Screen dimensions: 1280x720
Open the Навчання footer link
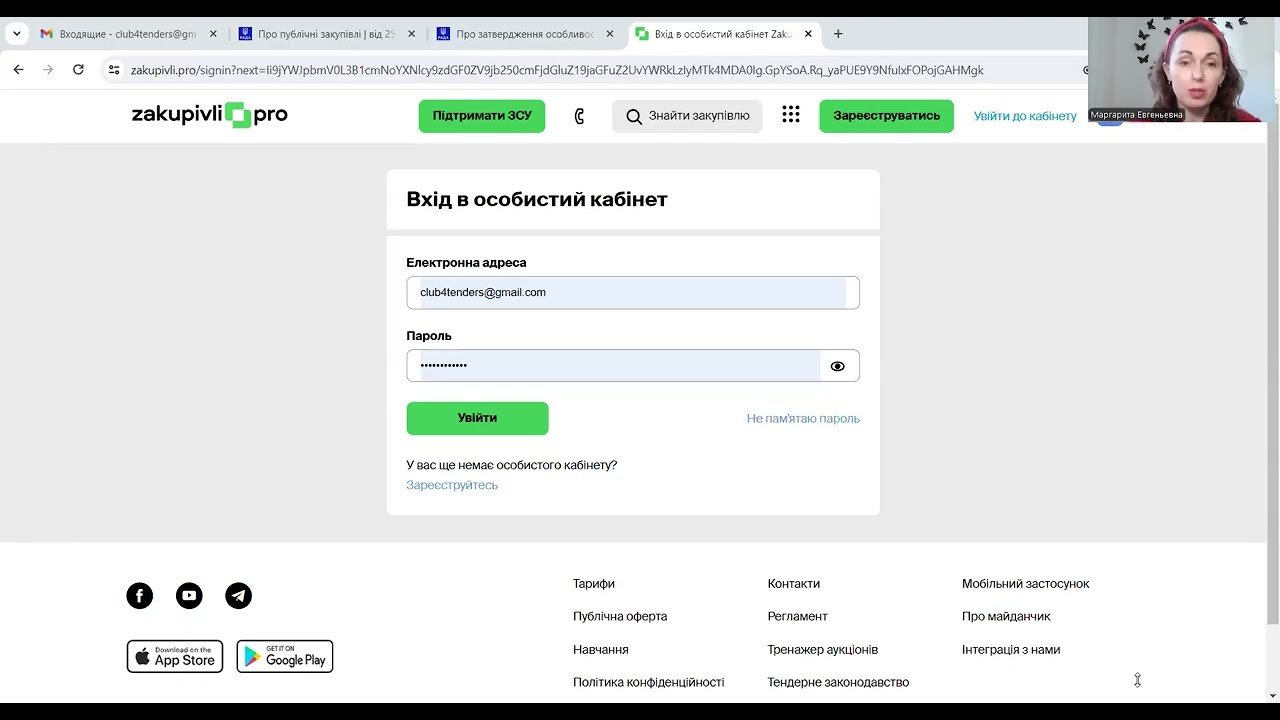[601, 650]
